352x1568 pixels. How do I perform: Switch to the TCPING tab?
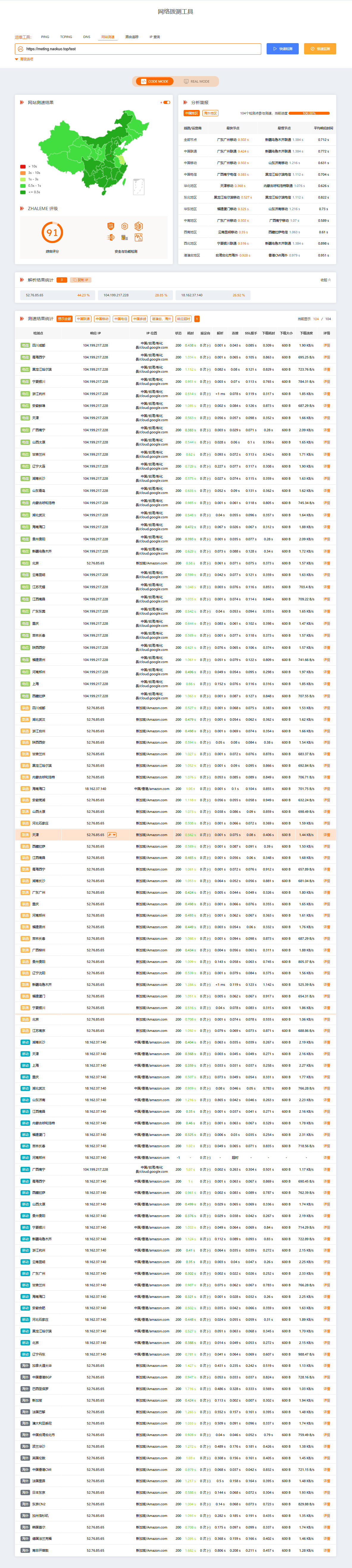[66, 37]
